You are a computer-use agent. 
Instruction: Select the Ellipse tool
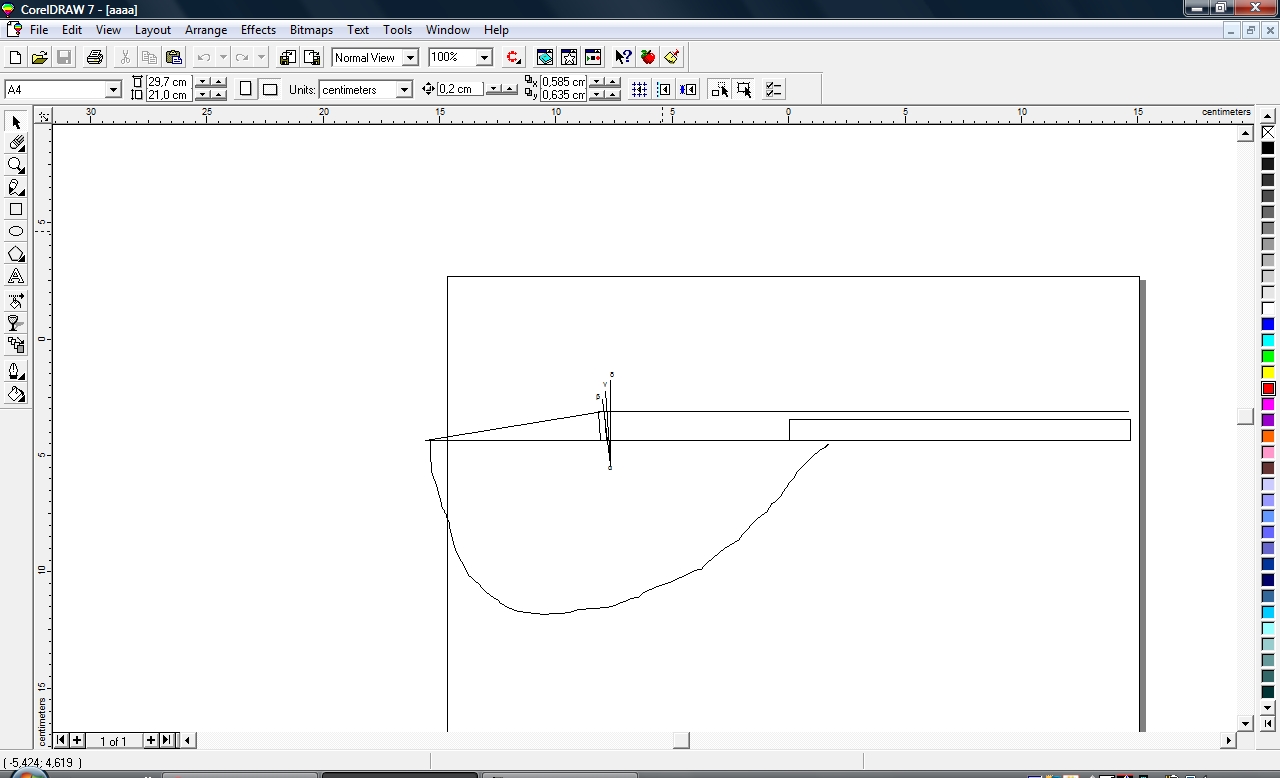tap(16, 232)
